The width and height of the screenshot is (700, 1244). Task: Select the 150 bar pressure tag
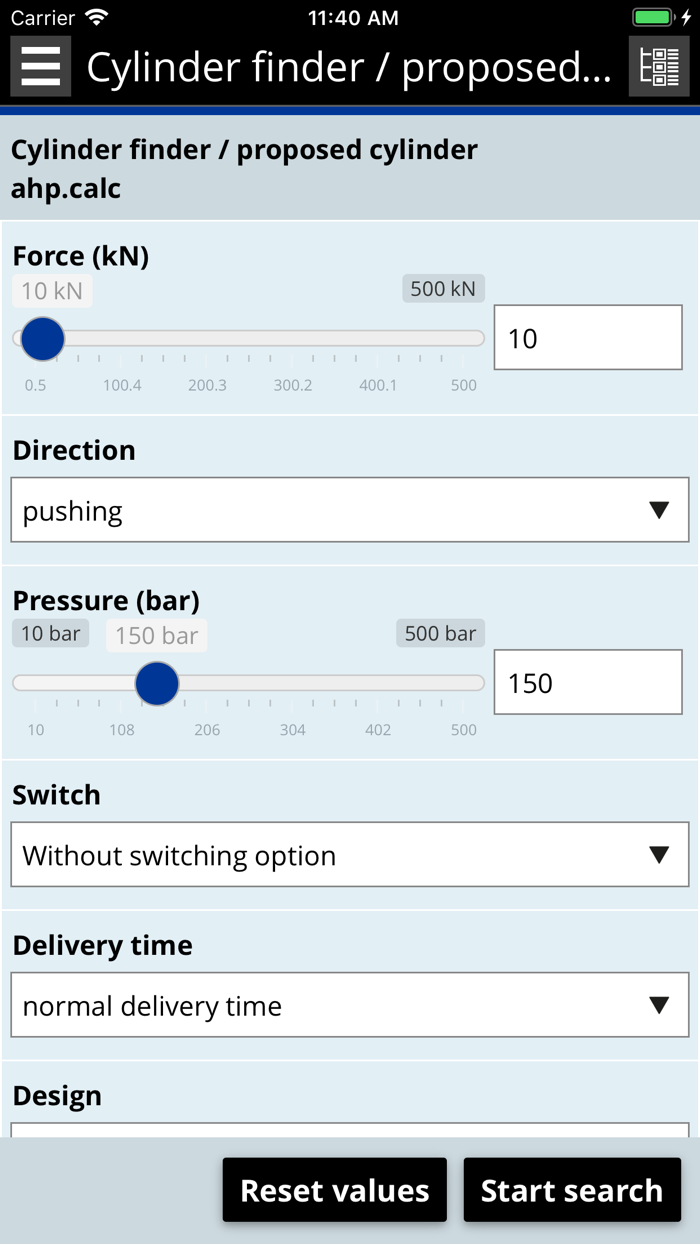pos(156,635)
